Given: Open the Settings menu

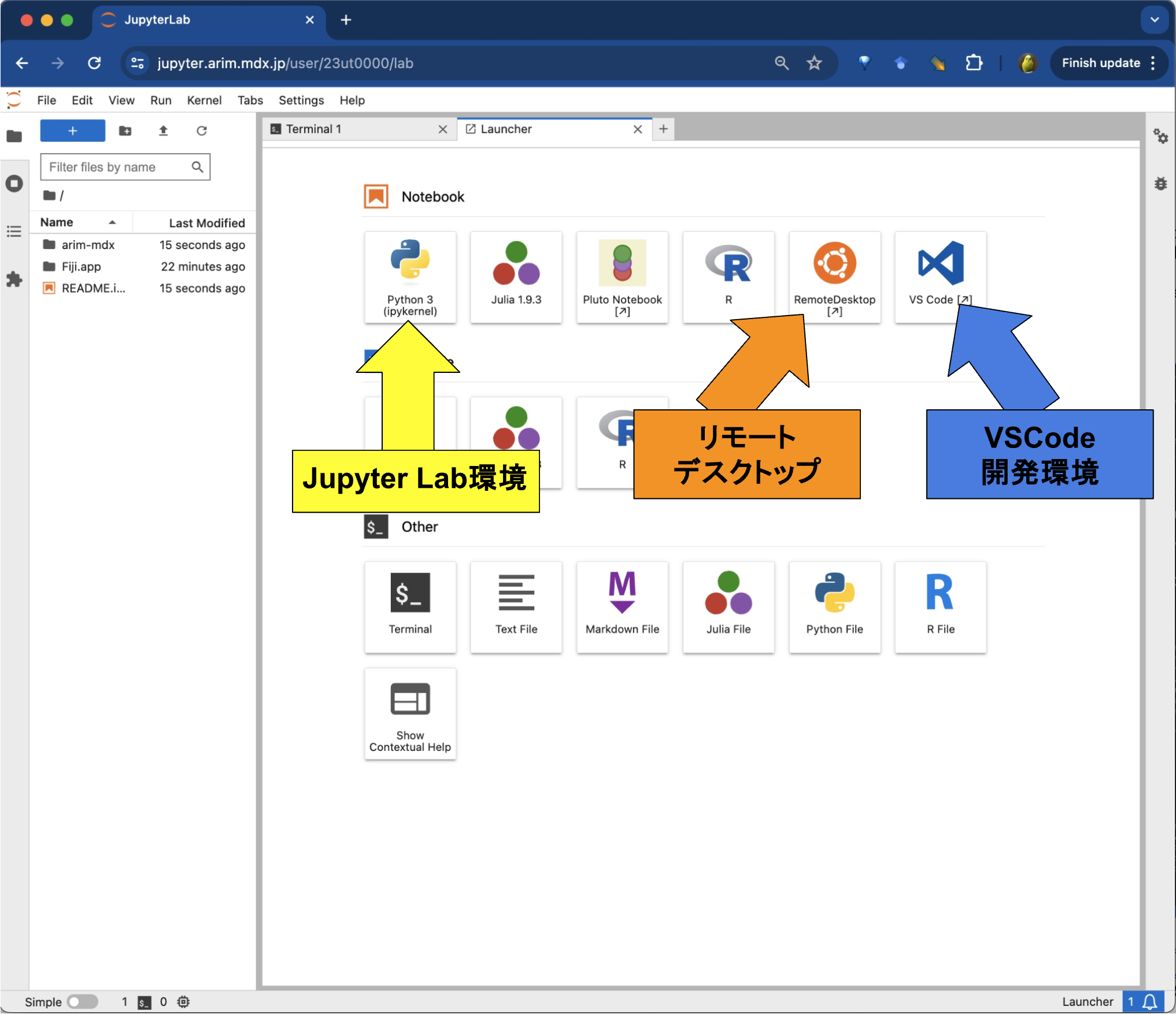Looking at the screenshot, I should pos(301,100).
